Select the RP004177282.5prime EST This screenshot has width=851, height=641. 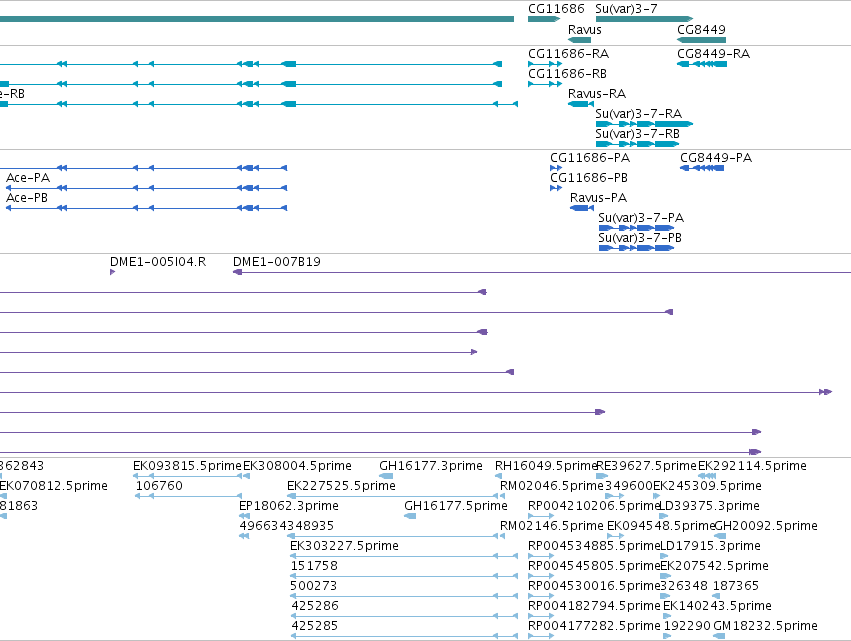[541, 637]
